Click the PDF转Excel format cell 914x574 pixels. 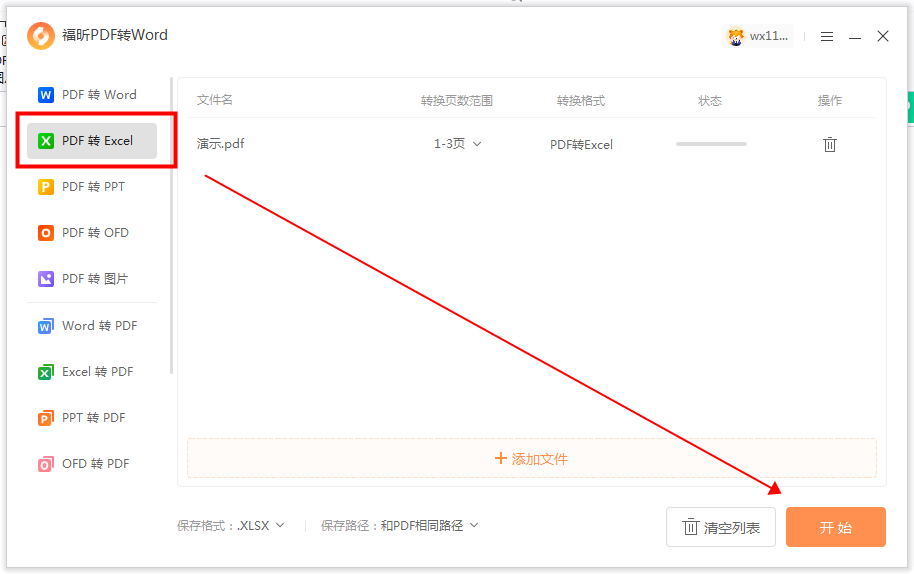pos(581,145)
